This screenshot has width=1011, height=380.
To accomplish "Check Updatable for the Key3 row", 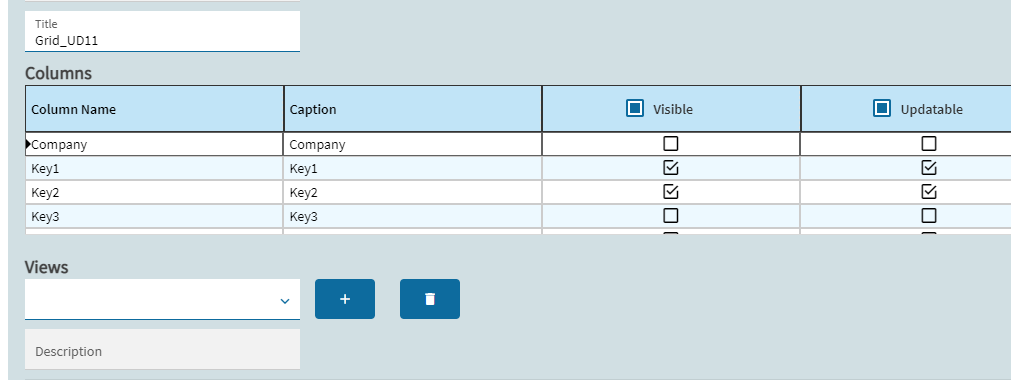I will point(928,215).
